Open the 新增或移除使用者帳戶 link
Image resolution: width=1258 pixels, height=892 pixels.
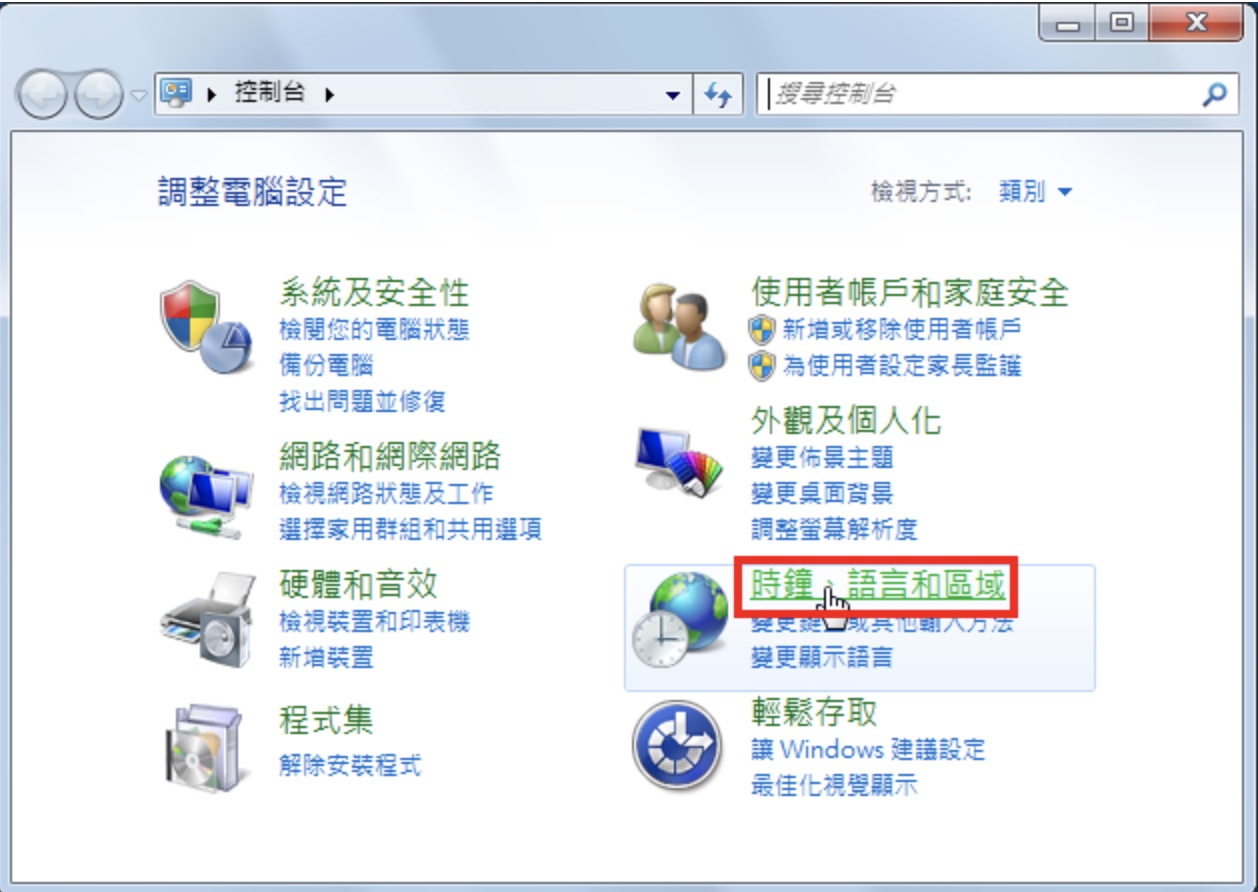tap(901, 328)
